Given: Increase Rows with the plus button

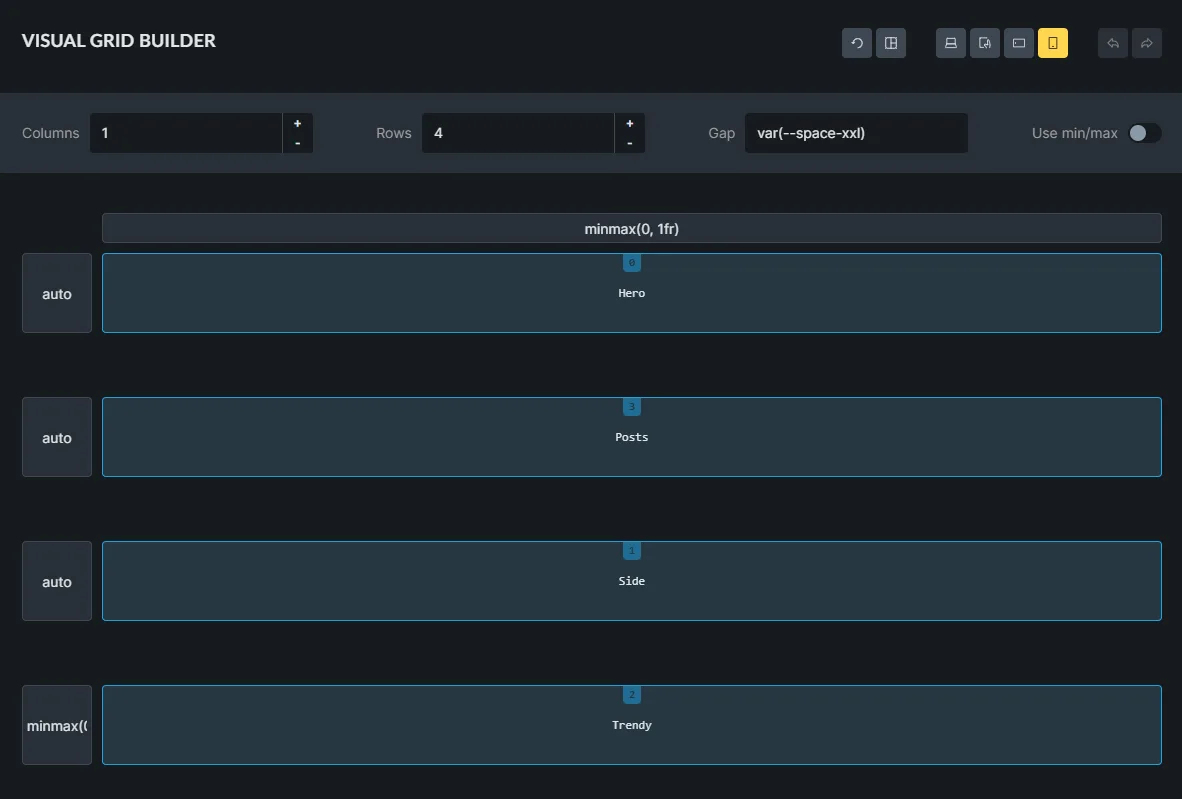Looking at the screenshot, I should click(629, 124).
